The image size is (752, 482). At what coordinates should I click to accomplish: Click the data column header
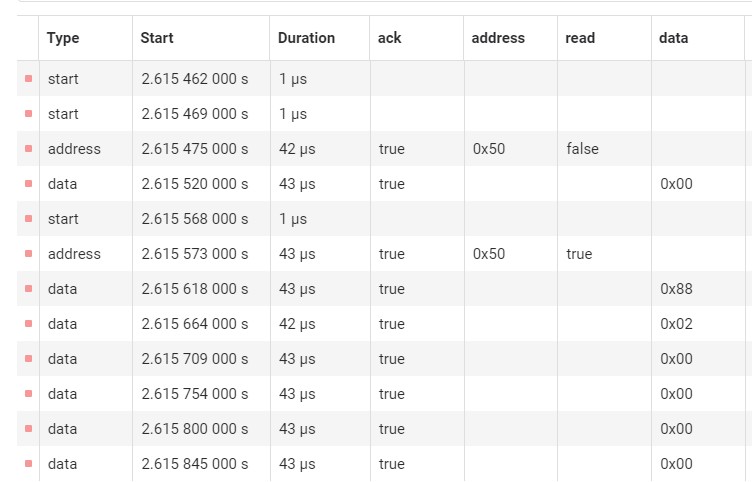click(673, 38)
